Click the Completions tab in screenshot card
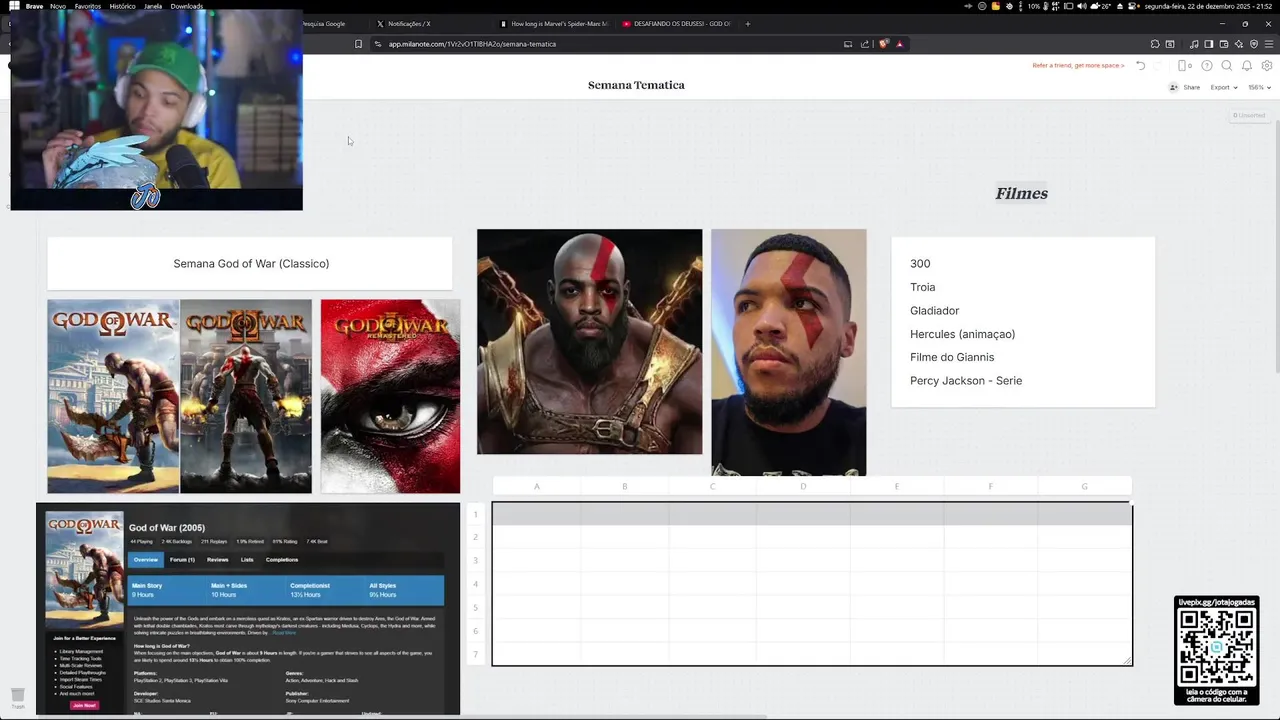The height and width of the screenshot is (720, 1280). (282, 560)
